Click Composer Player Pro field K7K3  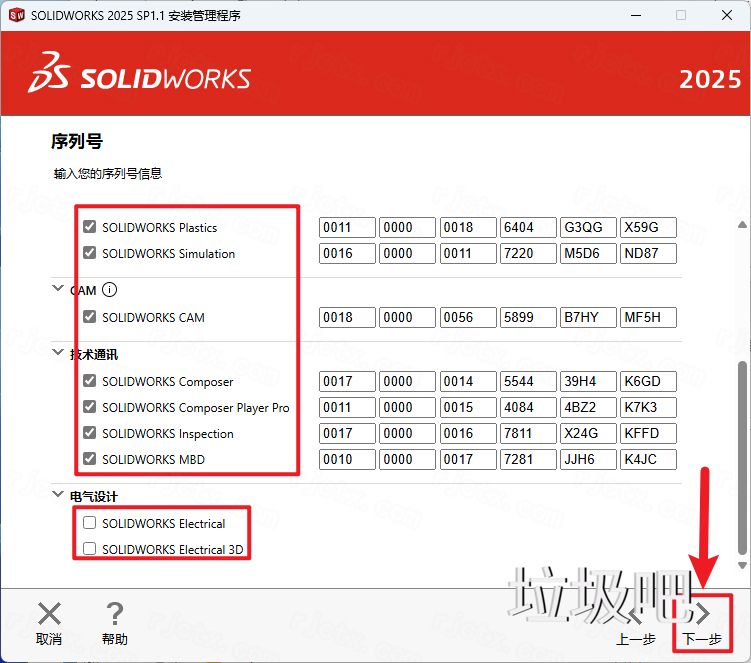pyautogui.click(x=649, y=408)
